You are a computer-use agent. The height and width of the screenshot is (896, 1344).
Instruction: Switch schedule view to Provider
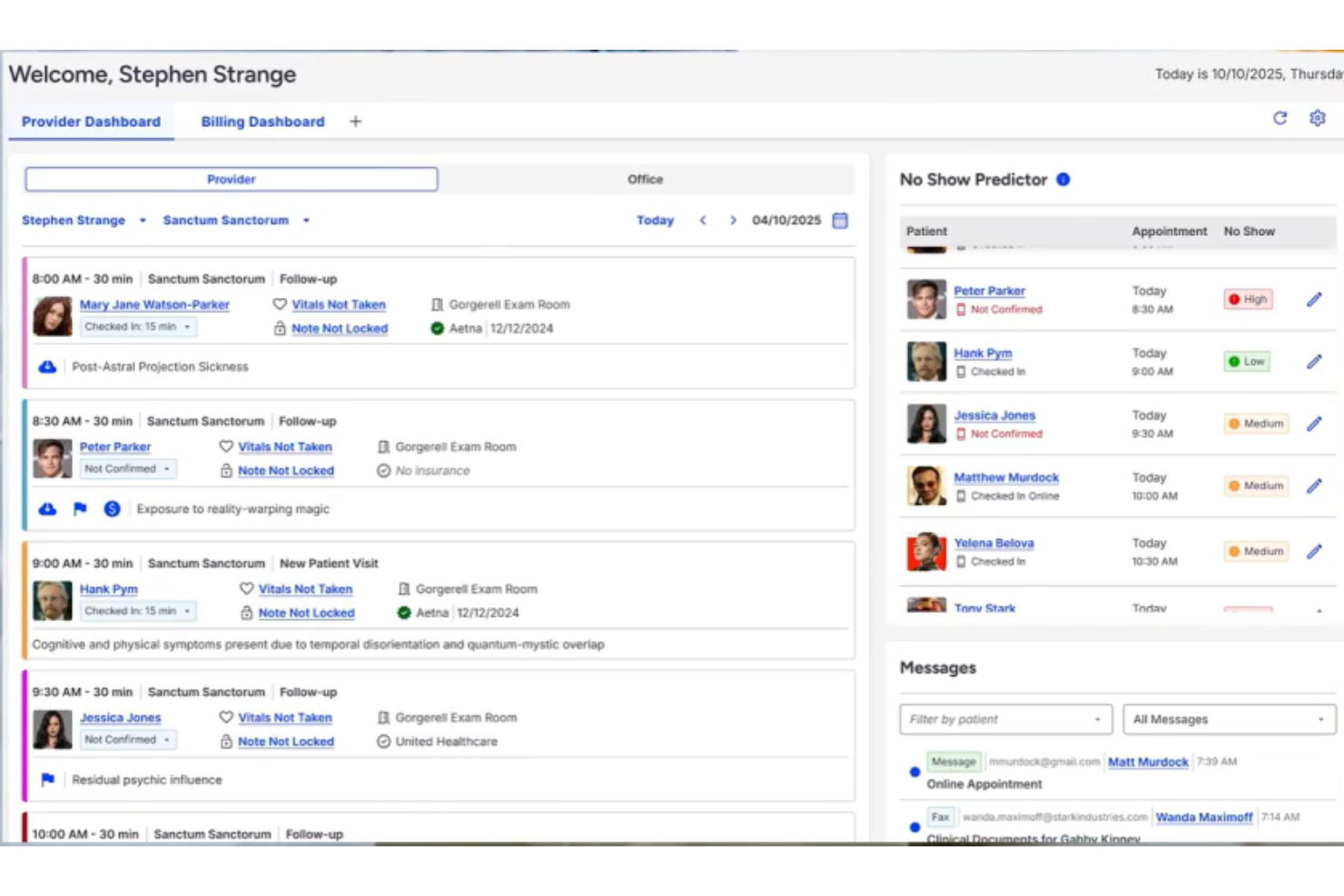[232, 180]
